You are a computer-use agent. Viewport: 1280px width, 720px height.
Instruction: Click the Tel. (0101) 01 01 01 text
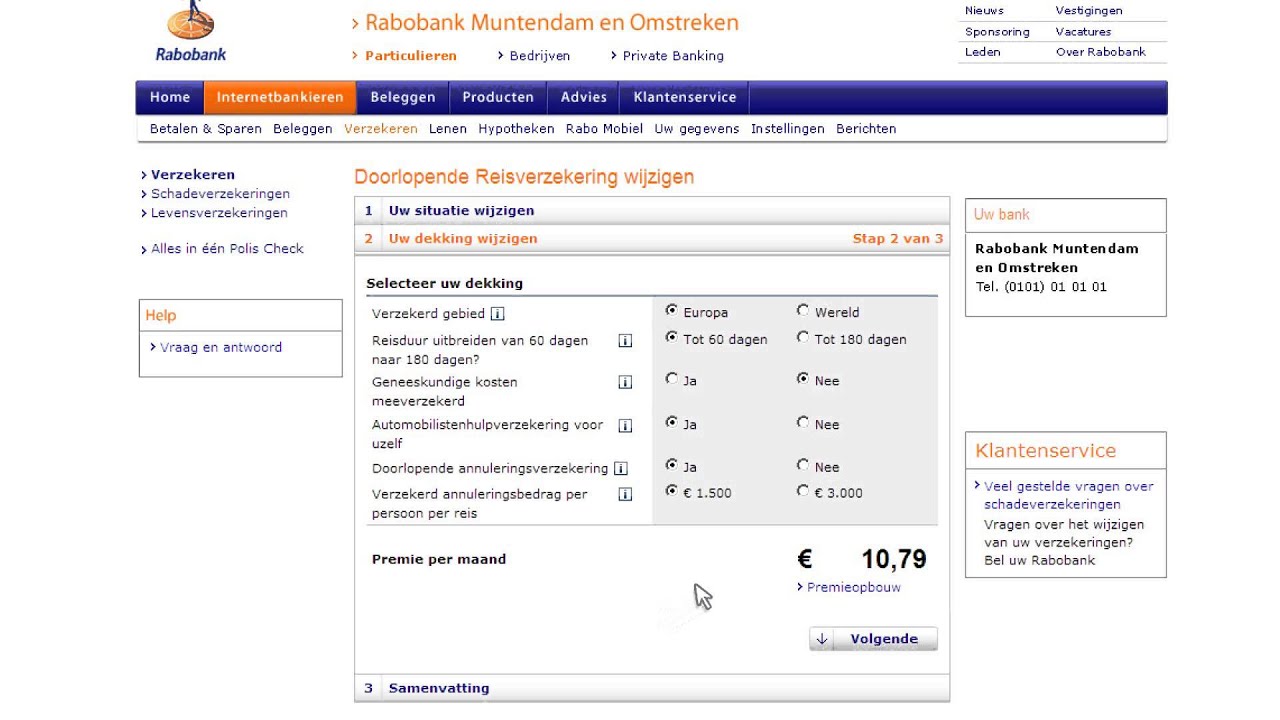coord(1041,287)
